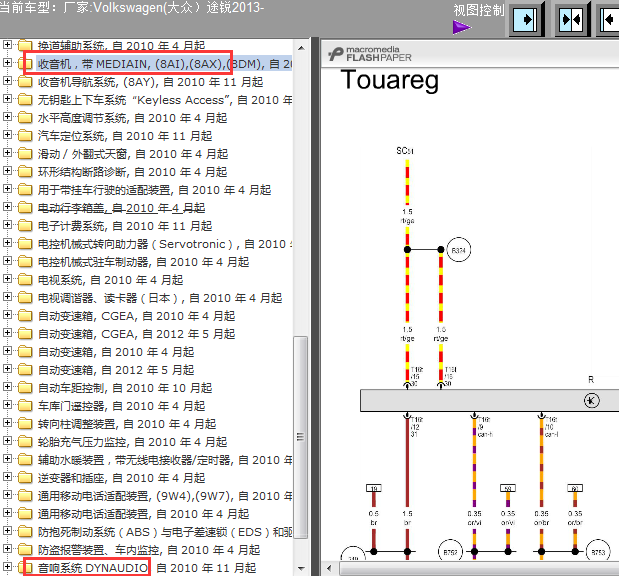Select 用于带挂车行驶的适配装置 entry
This screenshot has height=576, width=619.
point(154,190)
